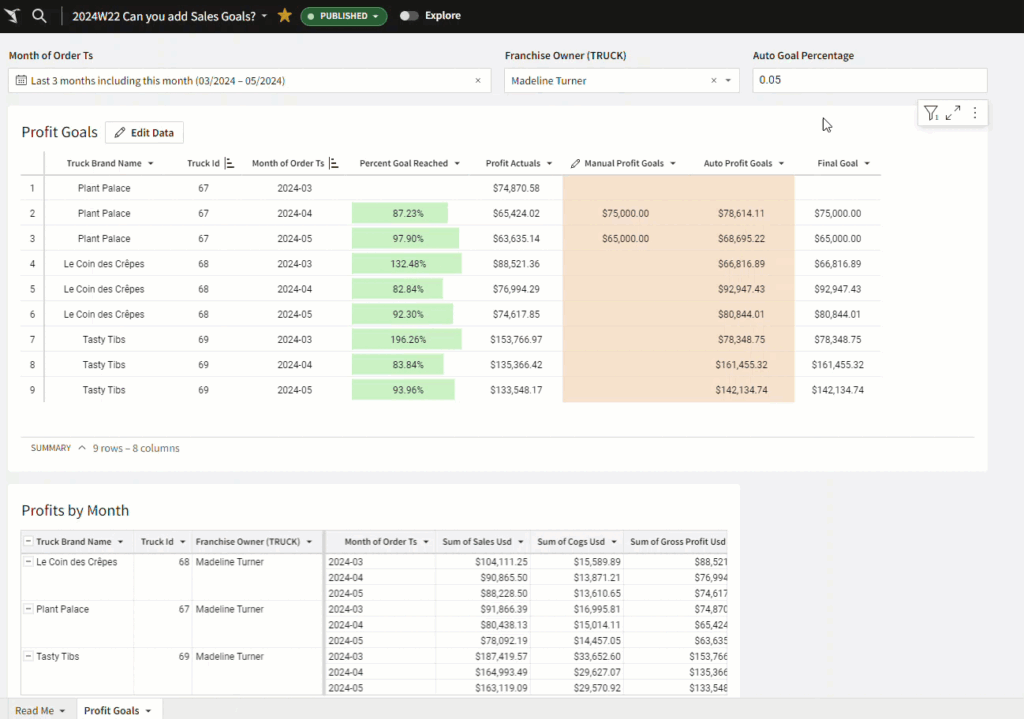Switch to the Read Me tab
The height and width of the screenshot is (719, 1024).
tap(35, 710)
